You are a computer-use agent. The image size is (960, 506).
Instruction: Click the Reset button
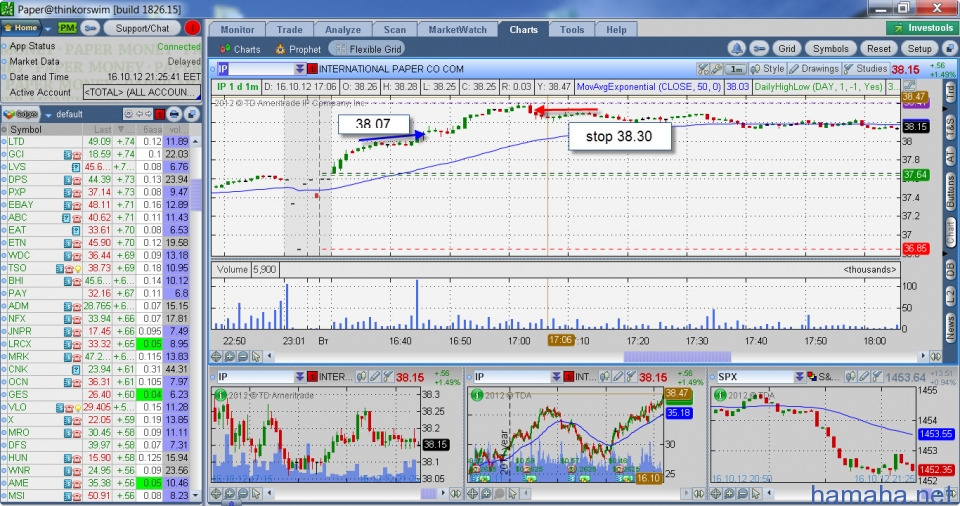879,48
